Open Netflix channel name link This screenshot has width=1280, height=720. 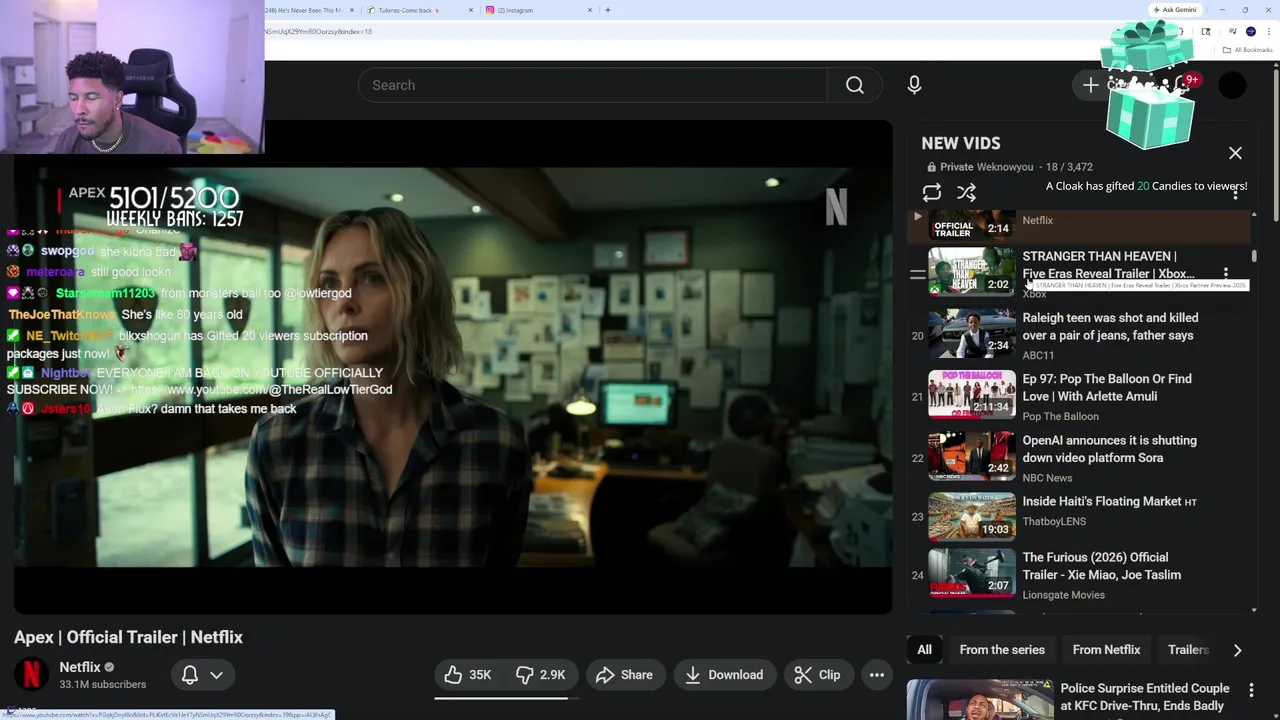[80, 667]
